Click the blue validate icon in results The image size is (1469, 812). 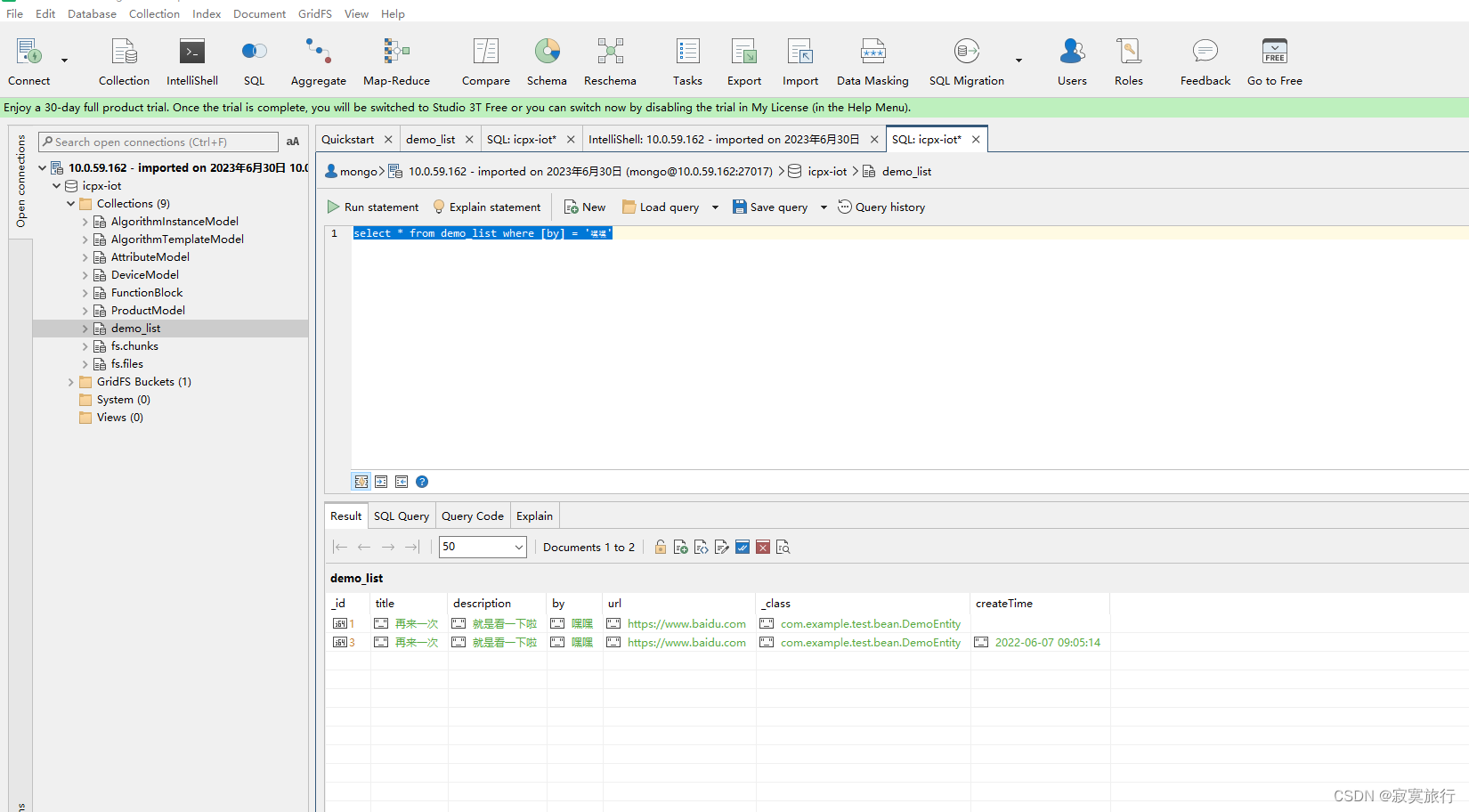click(743, 547)
